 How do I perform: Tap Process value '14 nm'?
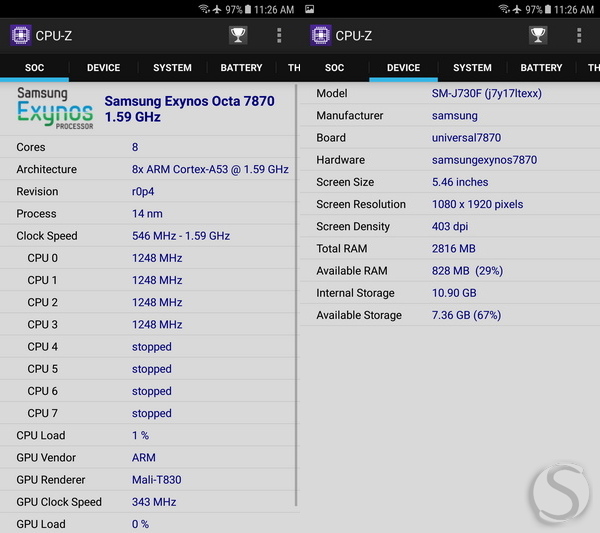click(x=147, y=214)
